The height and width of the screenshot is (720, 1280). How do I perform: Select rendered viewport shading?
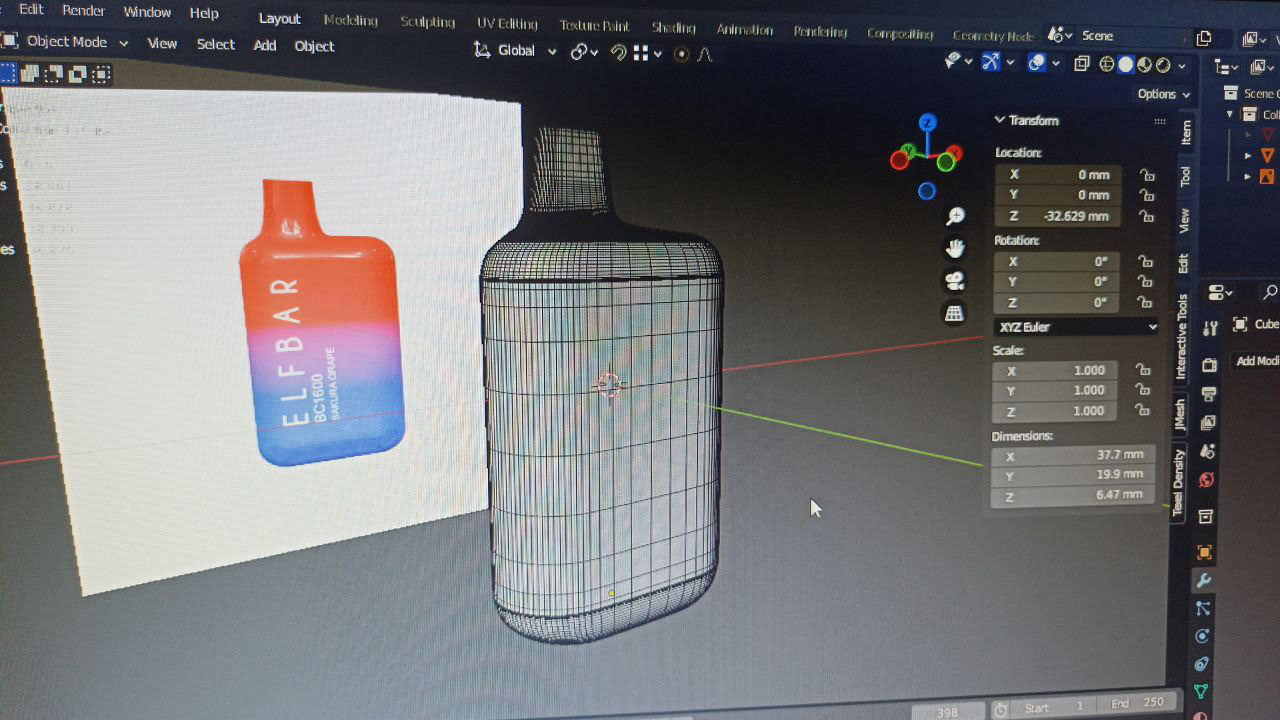click(1163, 65)
